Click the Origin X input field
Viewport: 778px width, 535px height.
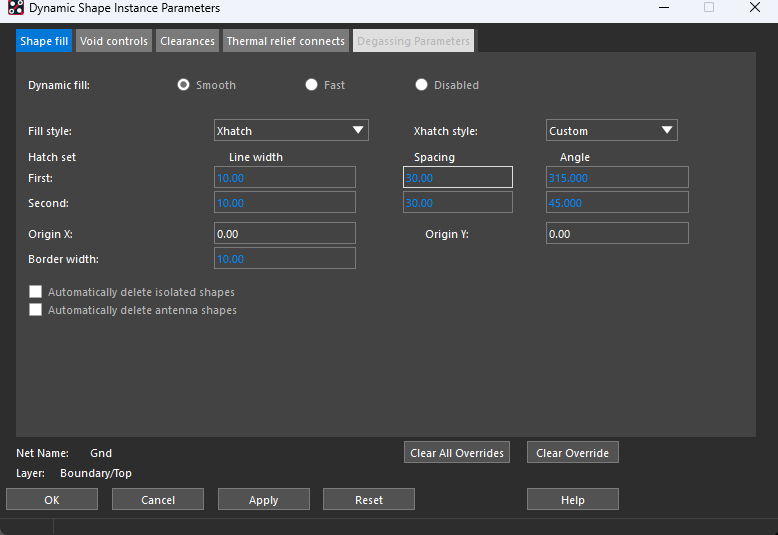(285, 234)
